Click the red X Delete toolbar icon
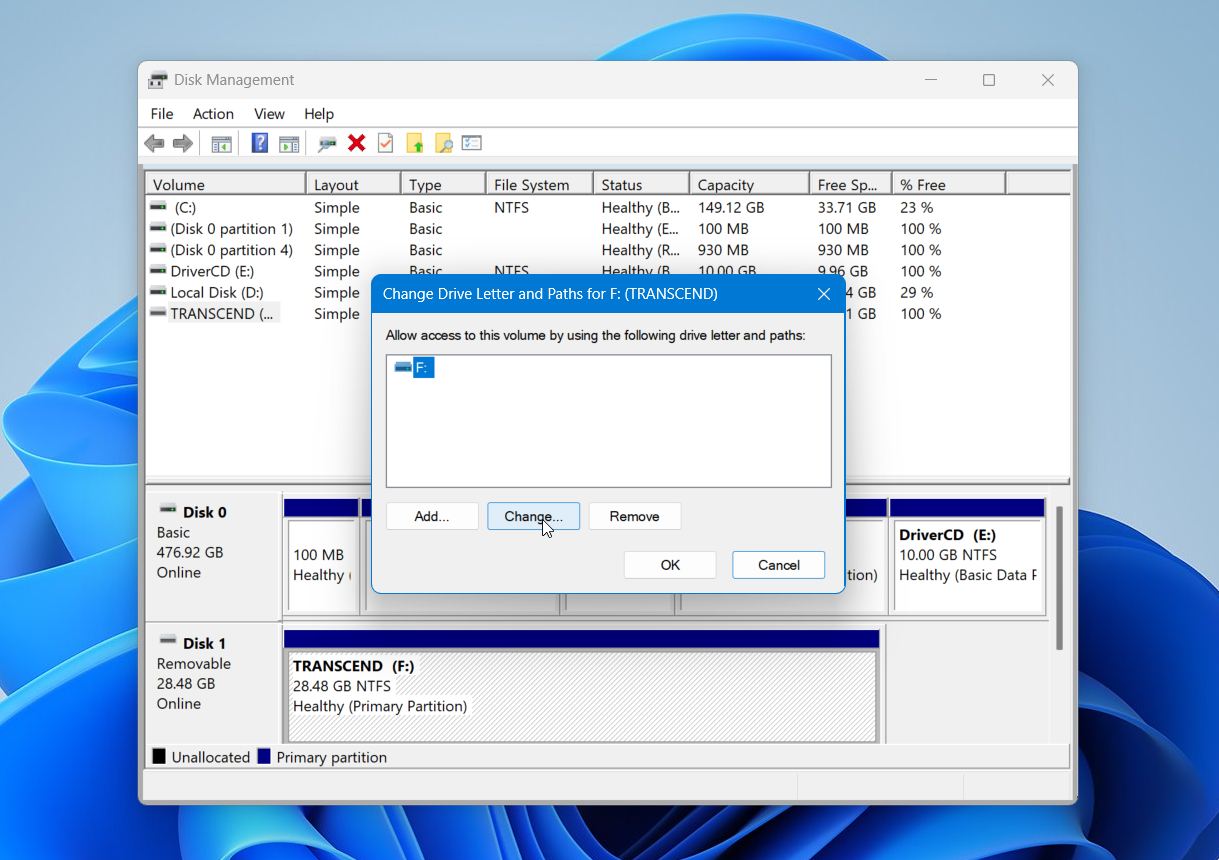The height and width of the screenshot is (860, 1219). click(356, 143)
